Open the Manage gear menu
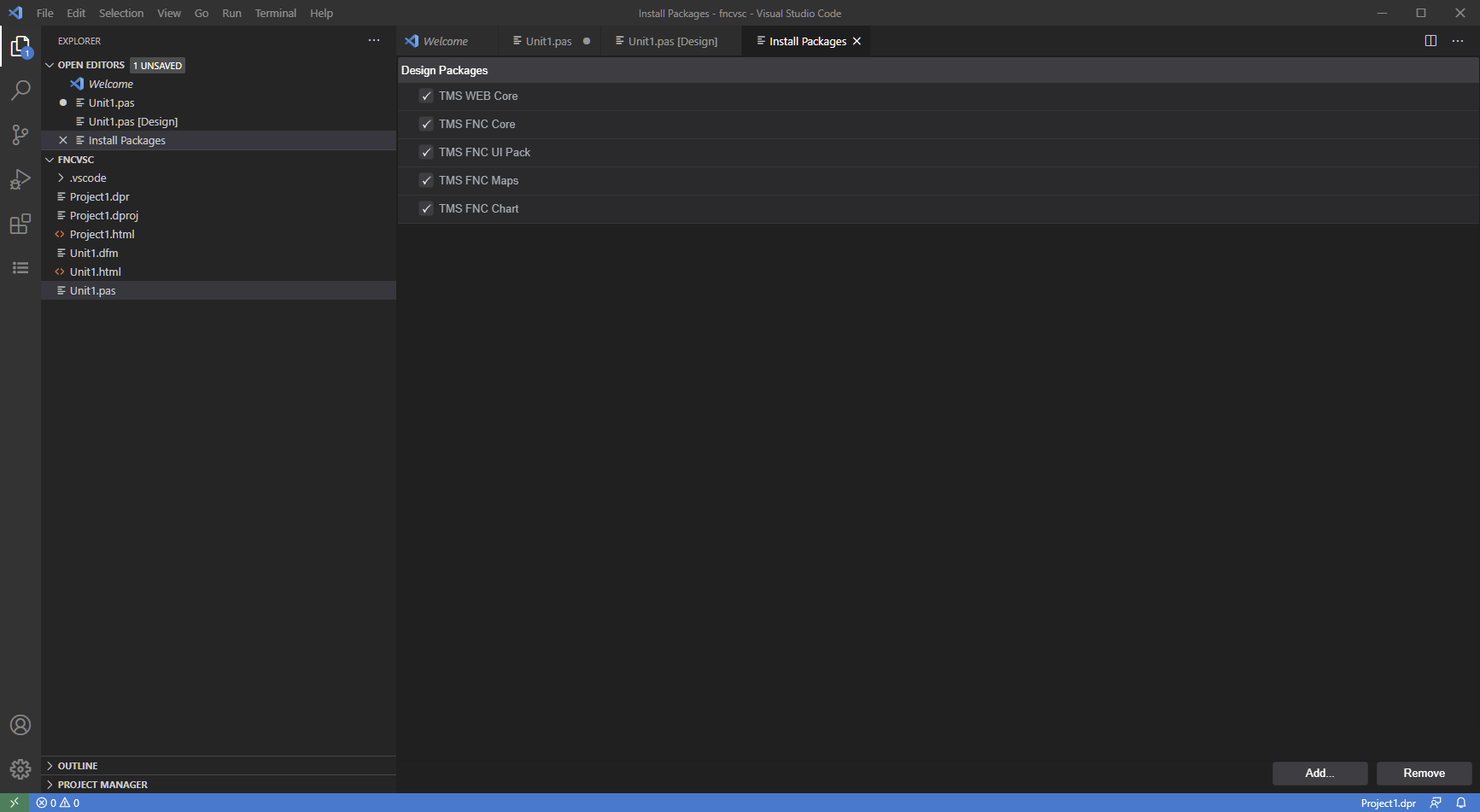Screen dimensions: 1480x812 pos(20,769)
